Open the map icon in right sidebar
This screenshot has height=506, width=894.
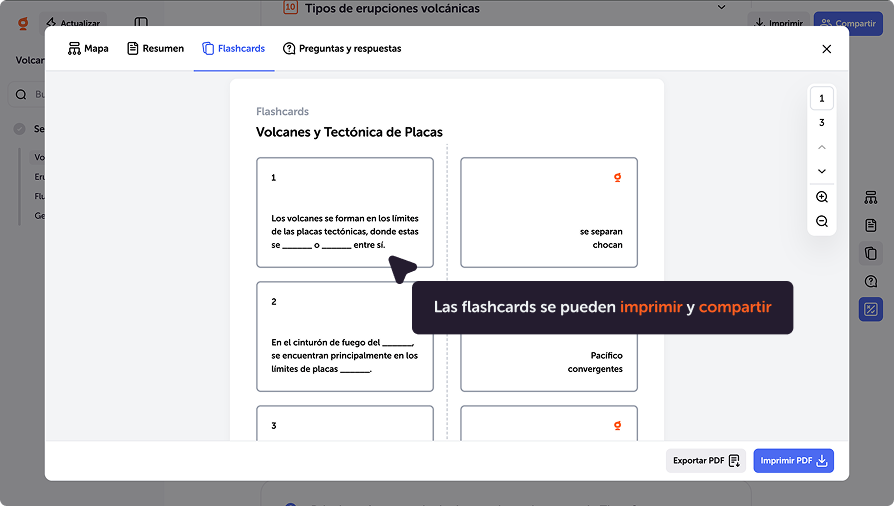(x=871, y=197)
